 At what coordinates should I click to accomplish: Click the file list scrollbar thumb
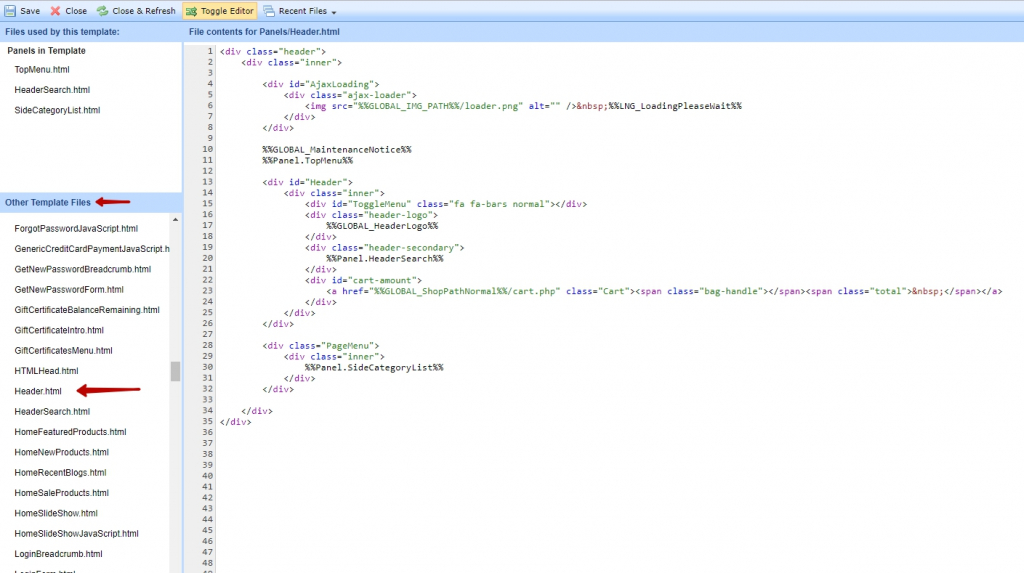tap(175, 371)
